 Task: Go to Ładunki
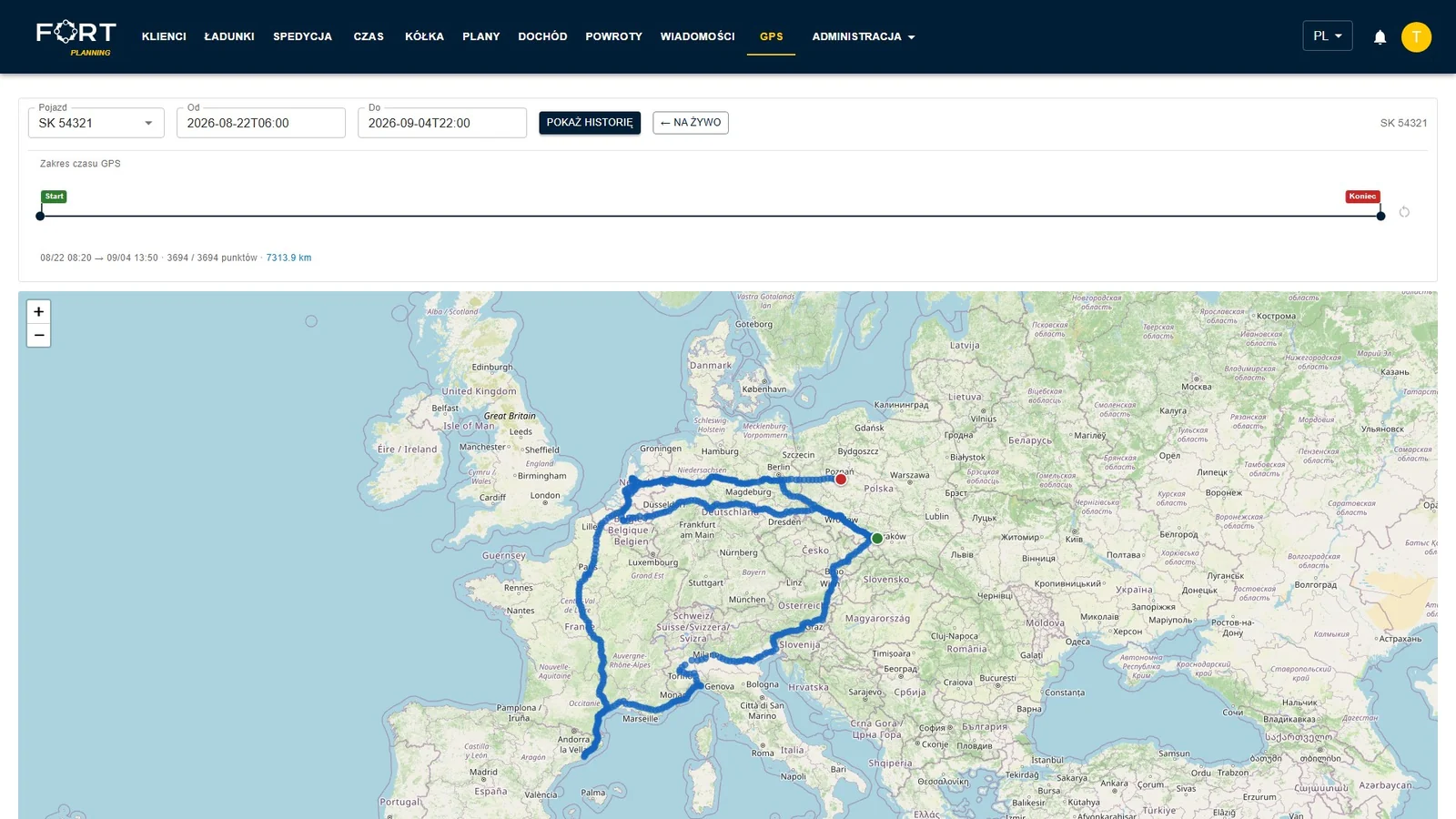(x=229, y=36)
